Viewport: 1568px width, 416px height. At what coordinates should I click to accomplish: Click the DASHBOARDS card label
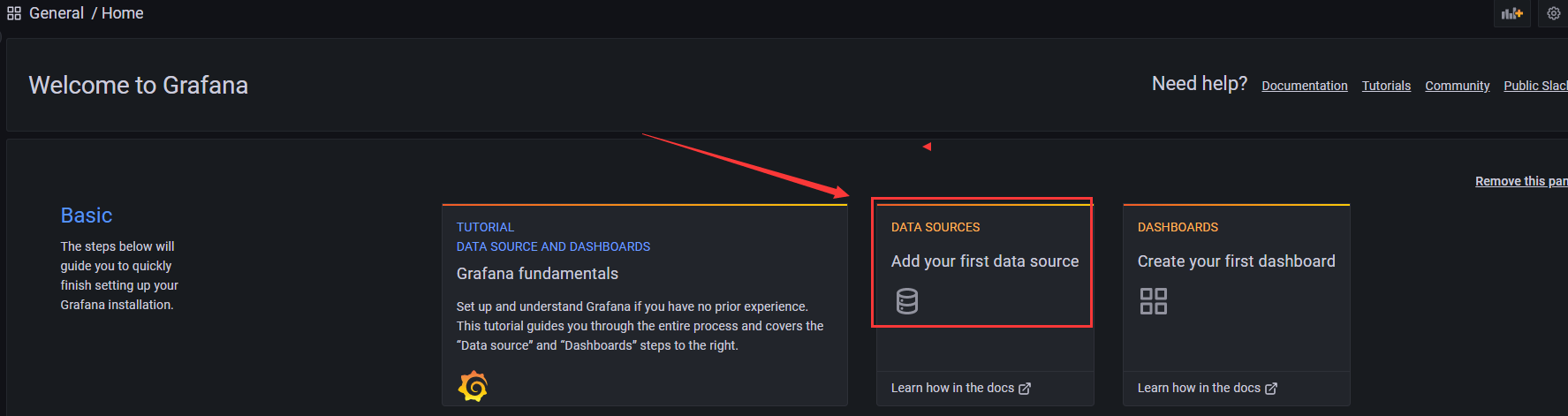tap(1178, 227)
